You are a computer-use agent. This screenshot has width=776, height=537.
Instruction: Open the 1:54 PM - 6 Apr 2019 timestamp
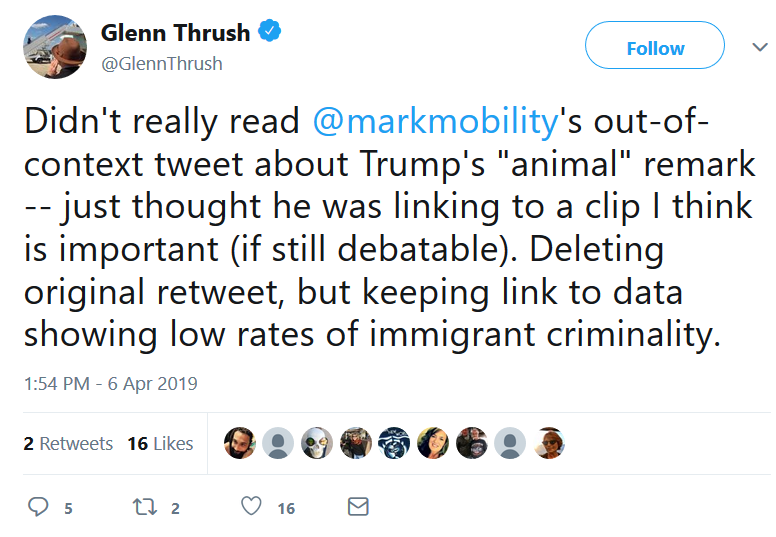[111, 384]
